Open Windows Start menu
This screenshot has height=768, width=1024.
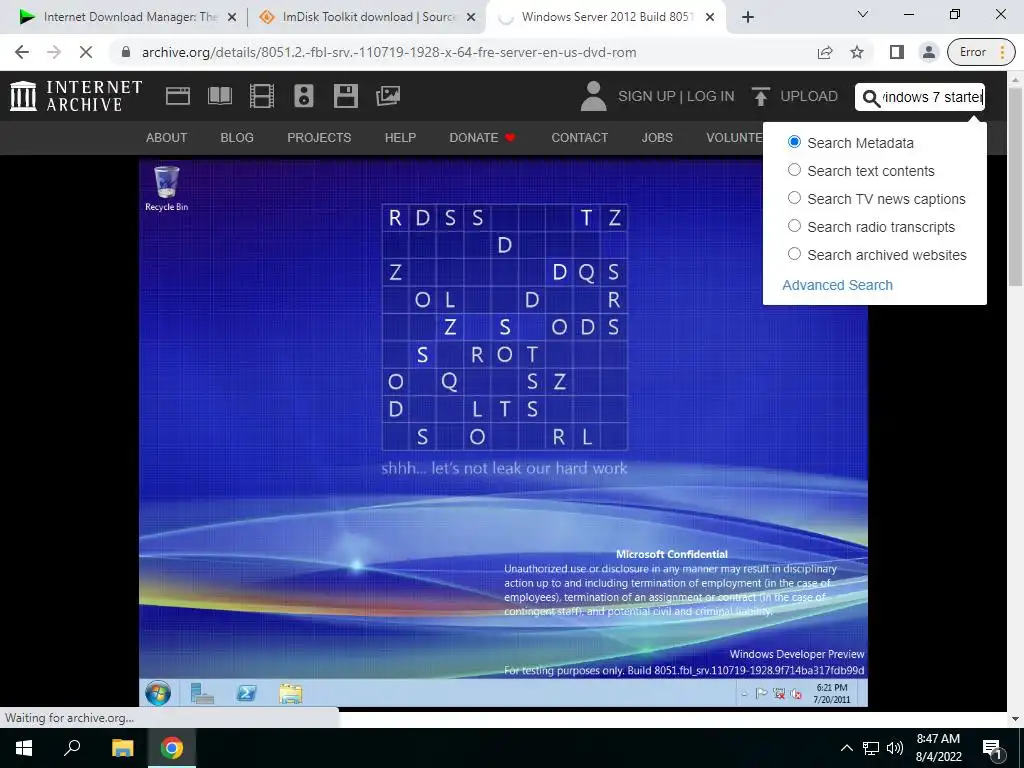pos(24,748)
